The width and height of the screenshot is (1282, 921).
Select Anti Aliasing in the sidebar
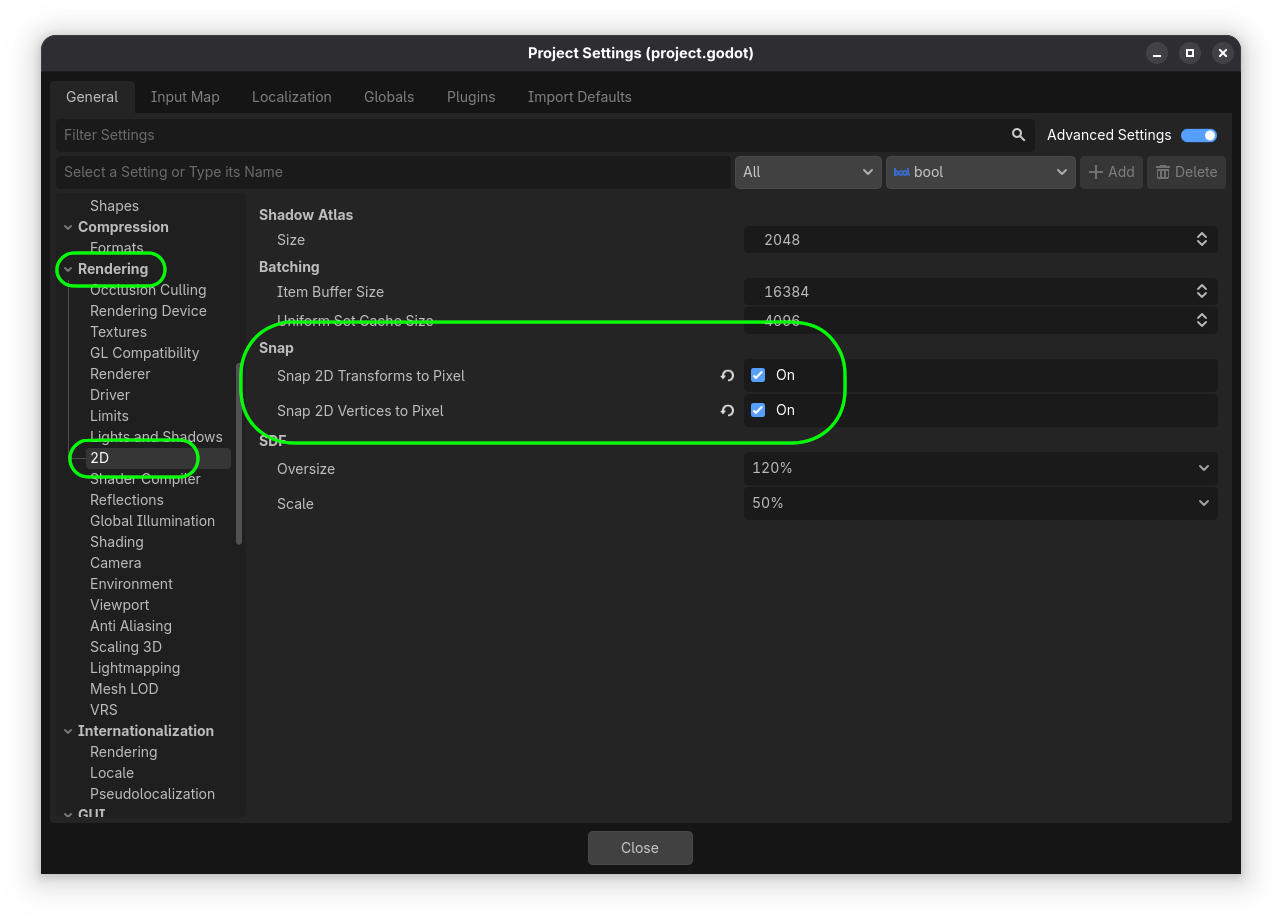coord(131,626)
